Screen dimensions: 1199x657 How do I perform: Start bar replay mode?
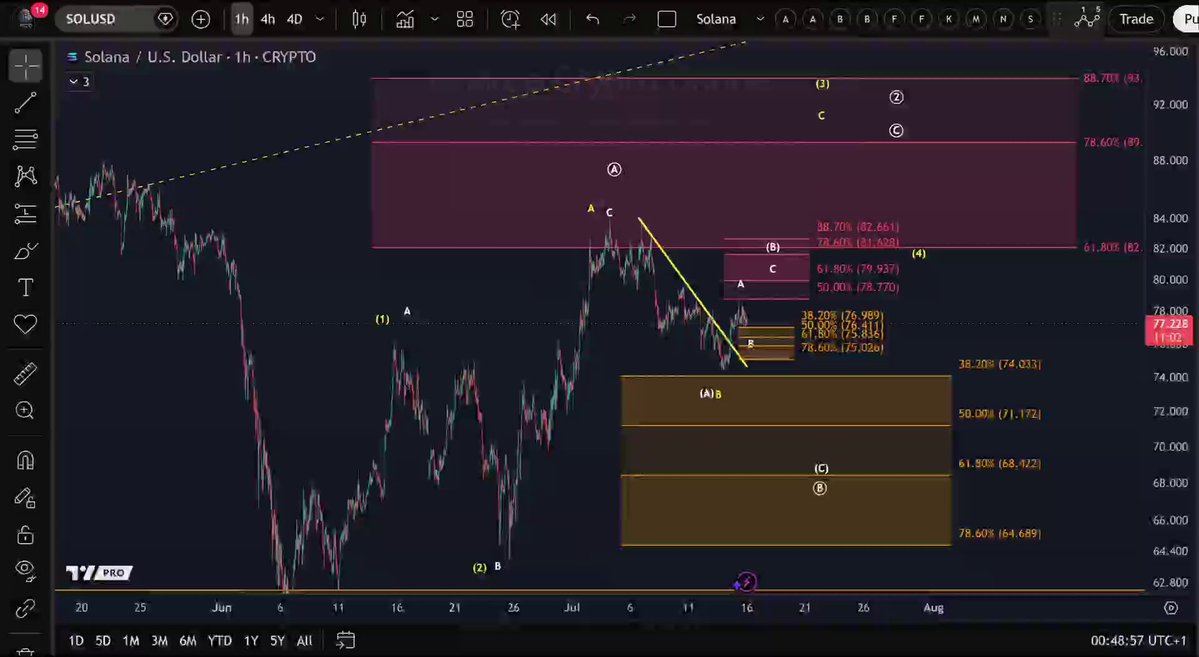click(x=548, y=19)
